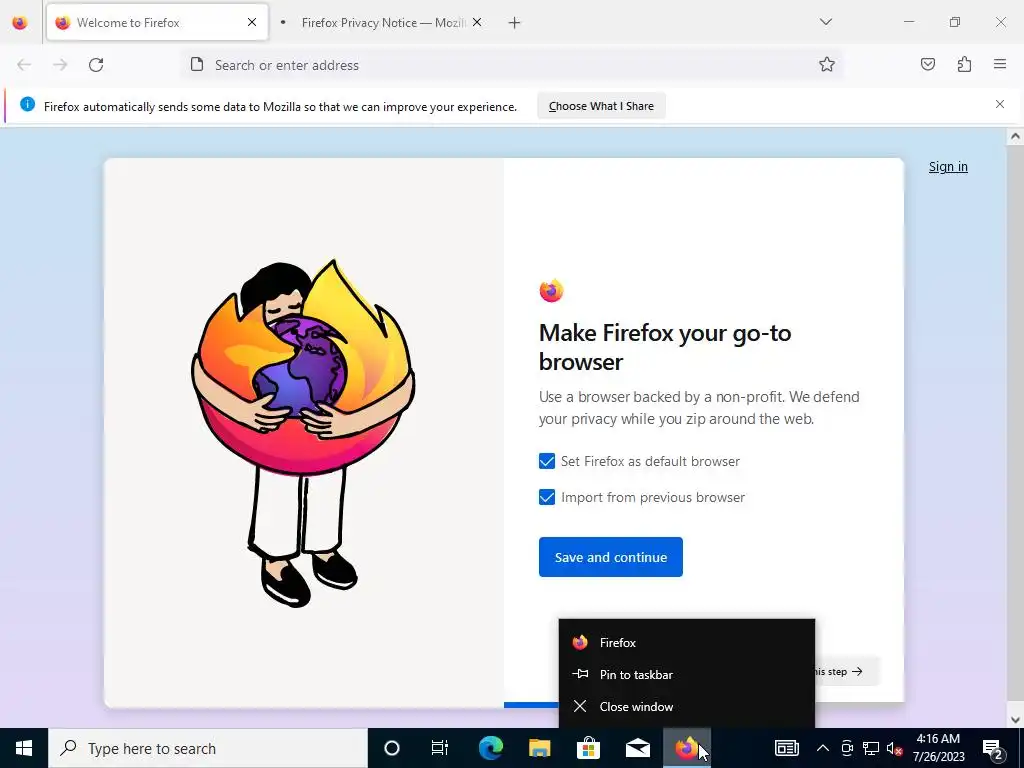Screen dimensions: 1024x768
Task: Uncheck Import from previous browser
Action: [547, 497]
